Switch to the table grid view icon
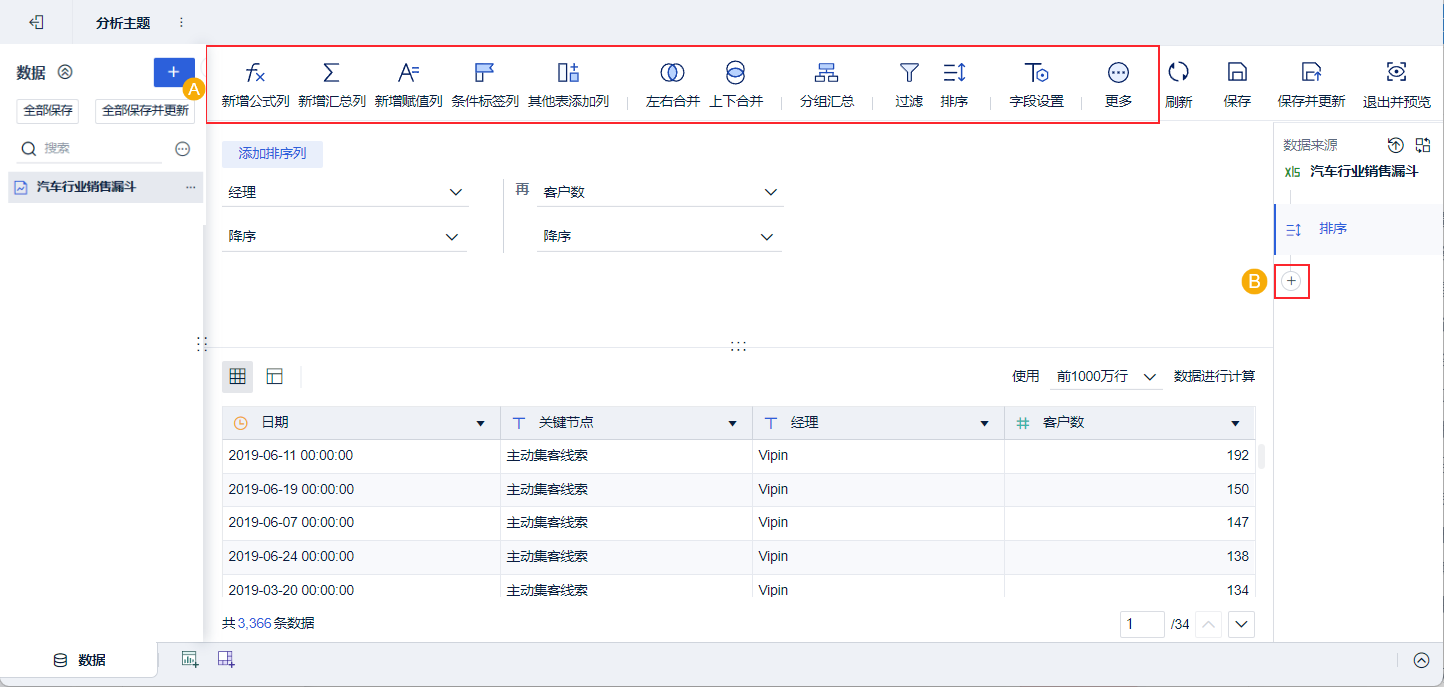Screen dimensions: 1444x687 click(x=237, y=376)
